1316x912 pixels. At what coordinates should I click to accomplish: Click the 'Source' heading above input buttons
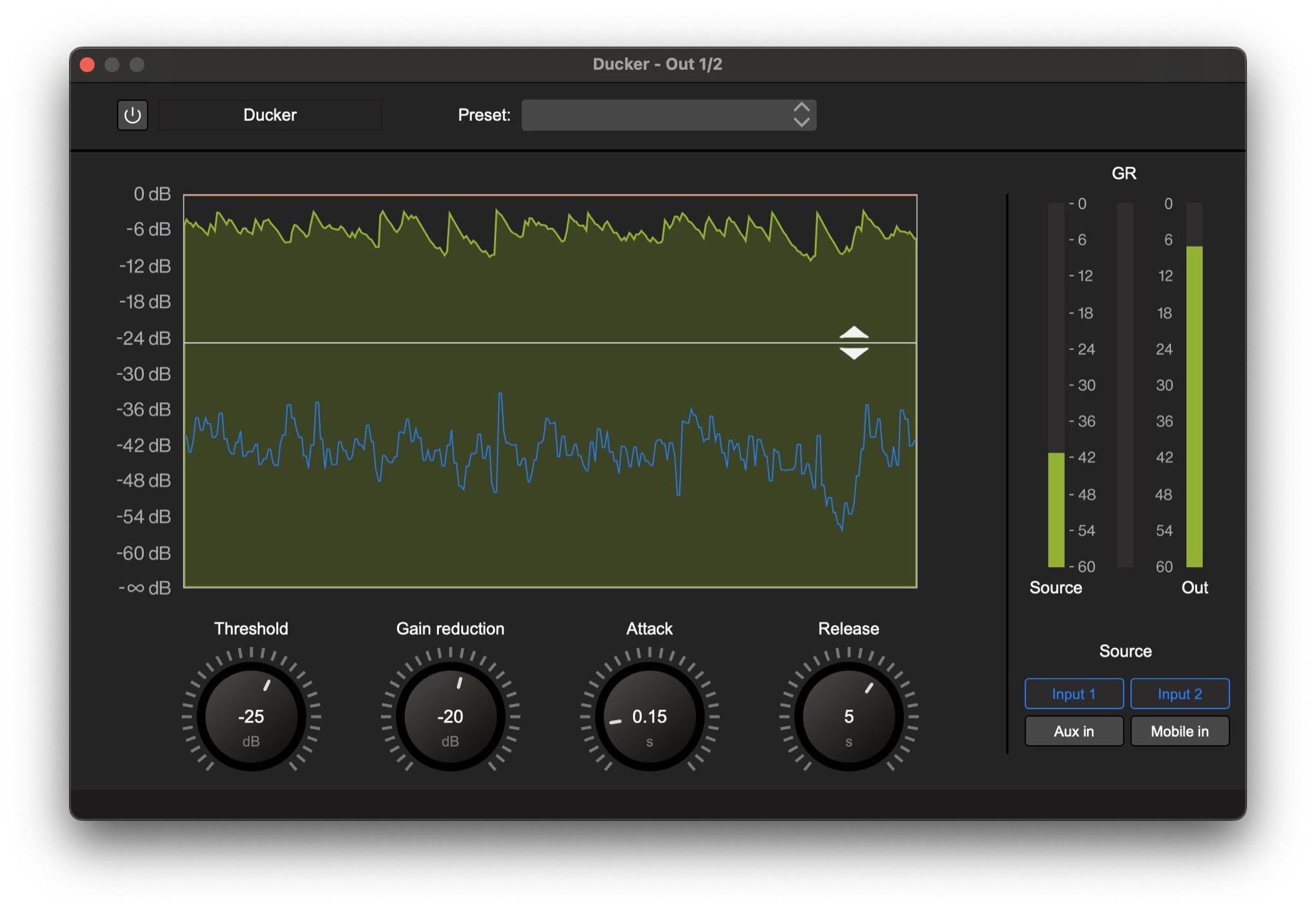1125,651
